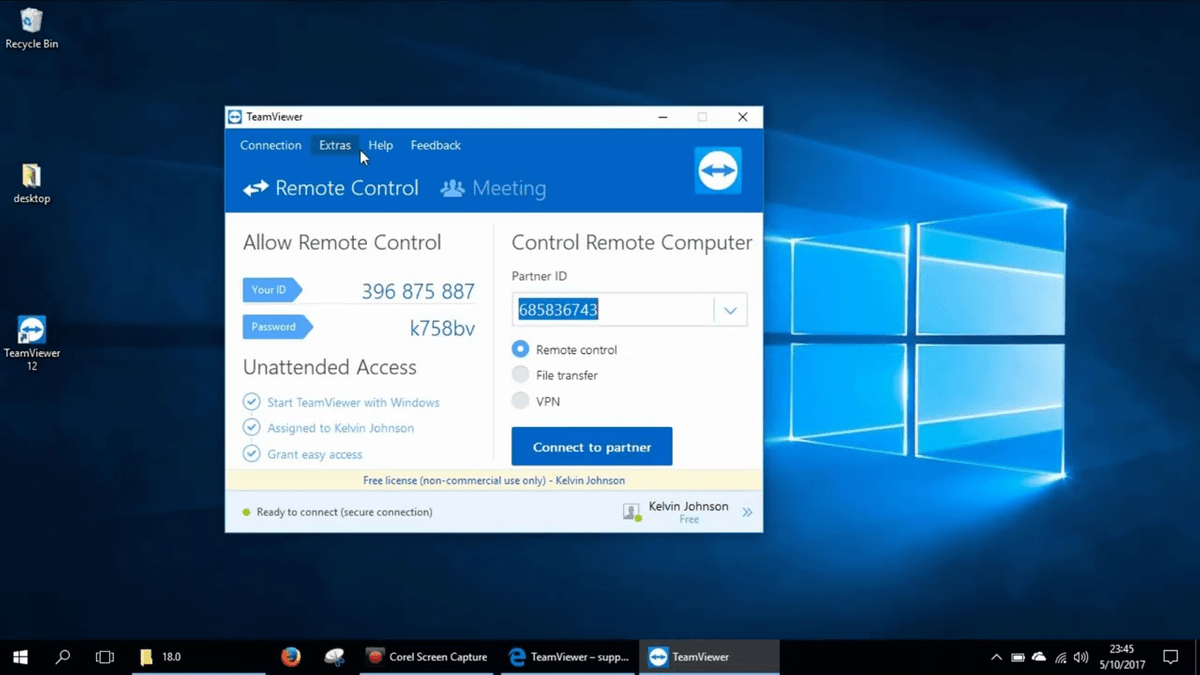Open the volume speaker tray icon
The width and height of the screenshot is (1200, 675).
point(1081,657)
